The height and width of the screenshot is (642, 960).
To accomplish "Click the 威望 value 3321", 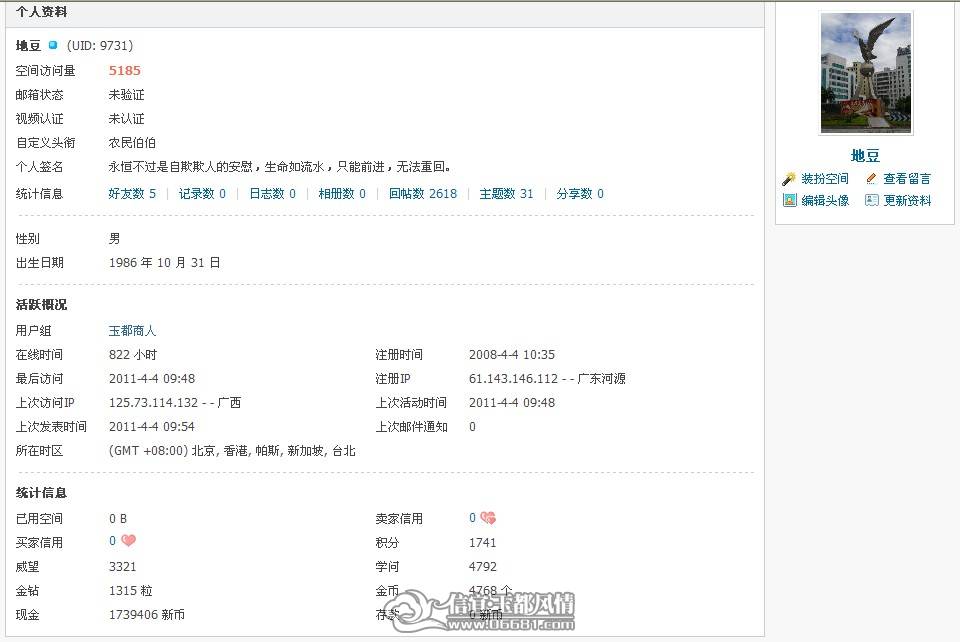I will (x=122, y=567).
